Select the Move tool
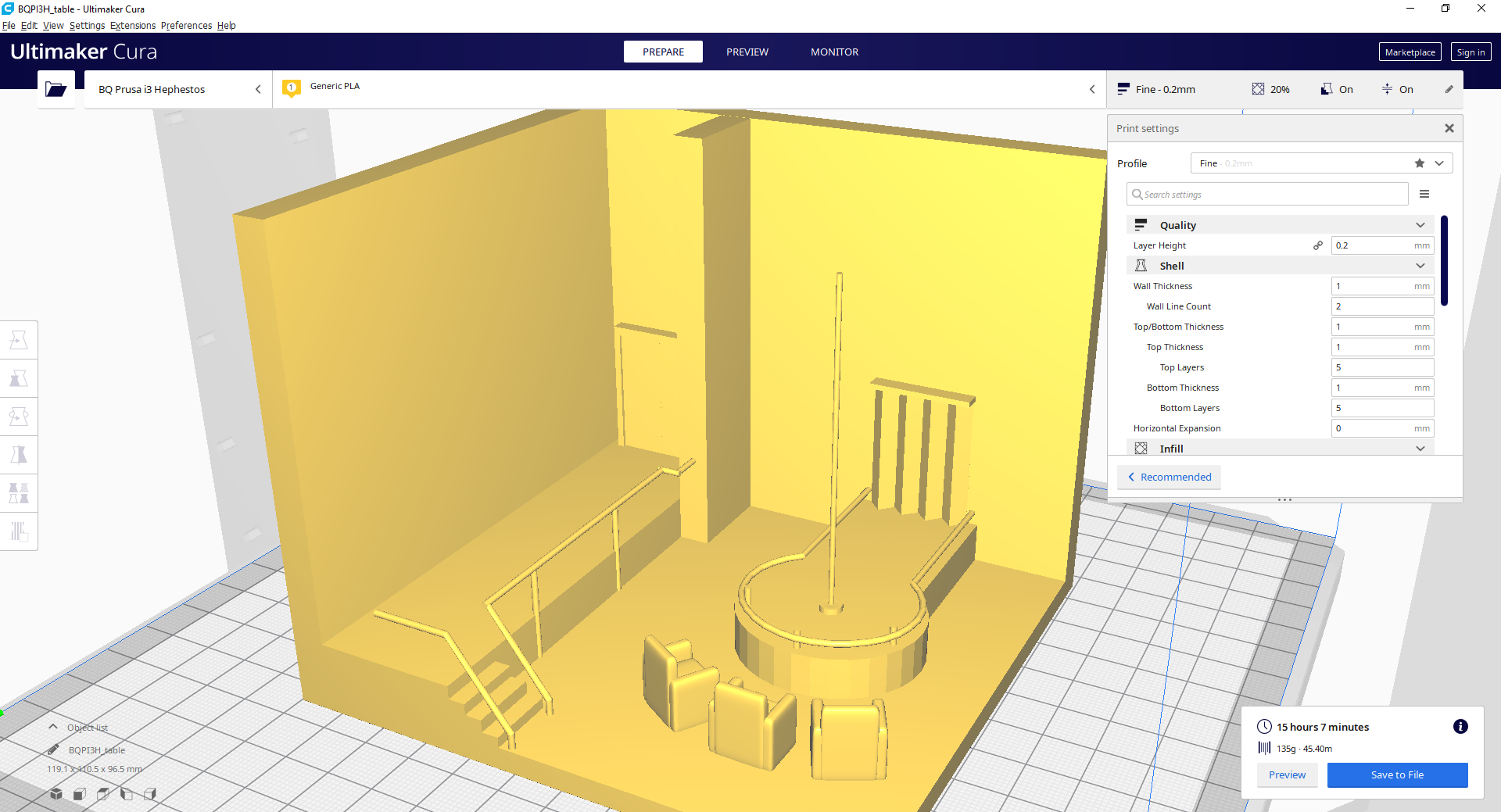This screenshot has width=1501, height=812. (x=19, y=339)
